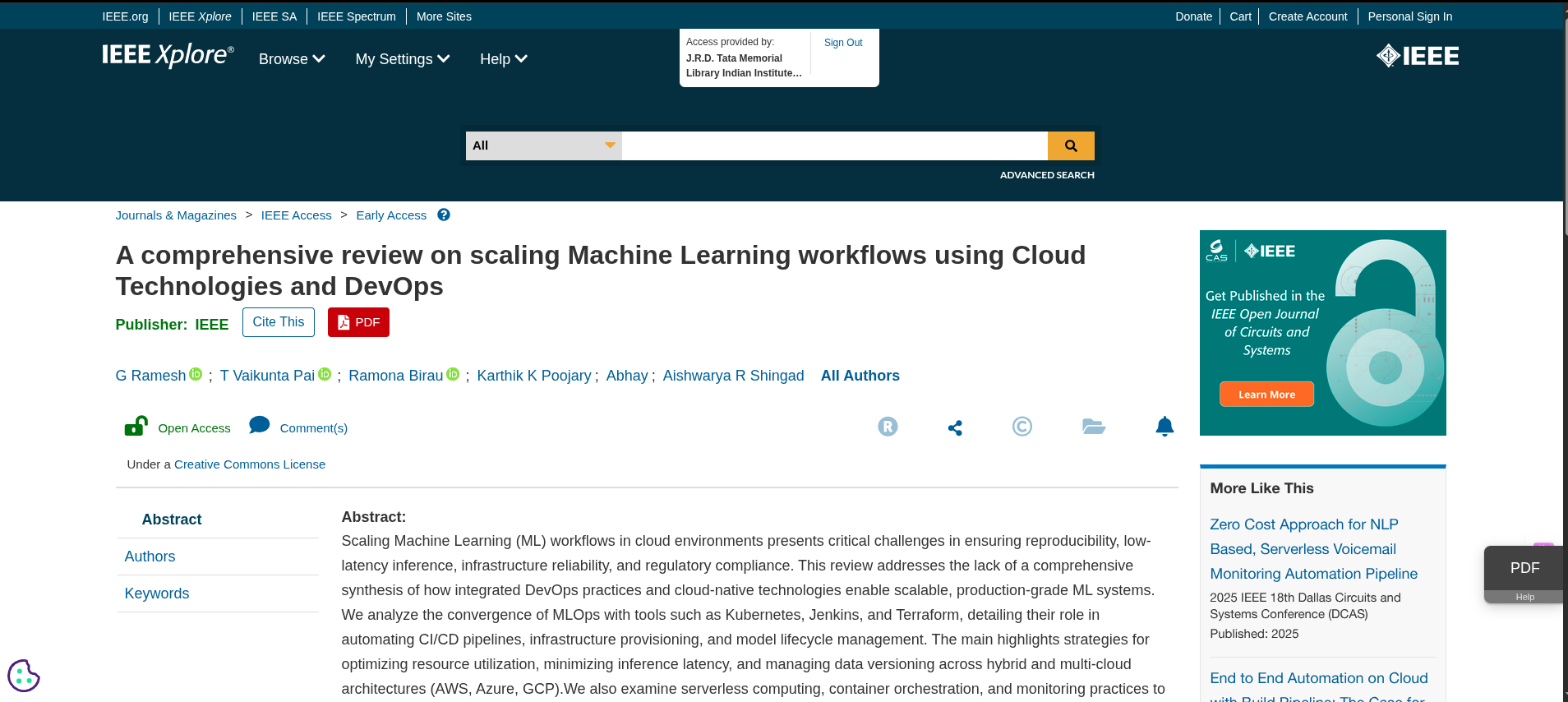
Task: Click Learn More in the IEEE ad
Action: [x=1266, y=395]
